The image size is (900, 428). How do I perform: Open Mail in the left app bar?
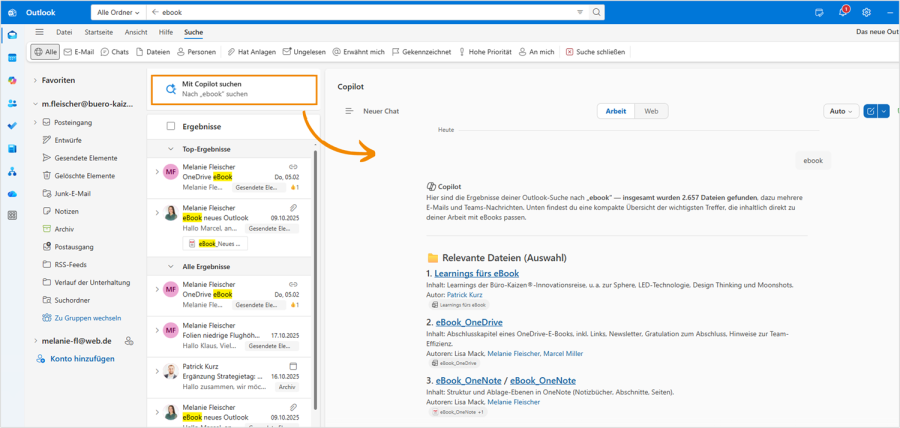pos(12,35)
